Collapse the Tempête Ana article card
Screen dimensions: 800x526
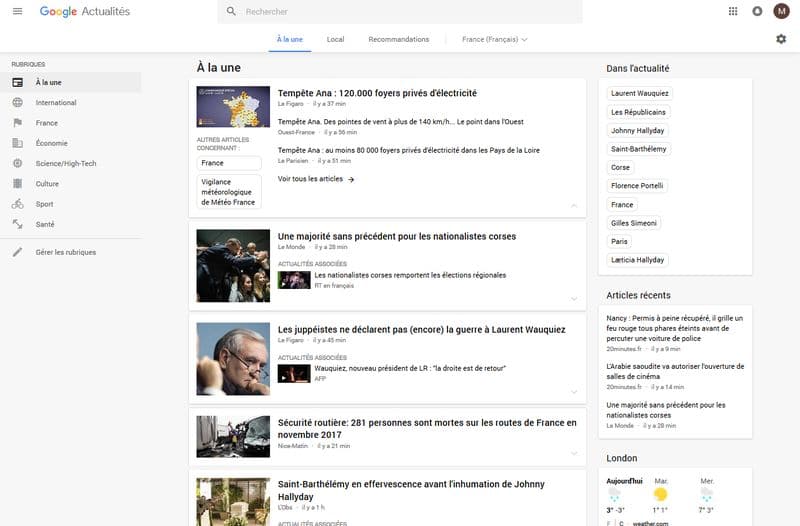click(574, 206)
